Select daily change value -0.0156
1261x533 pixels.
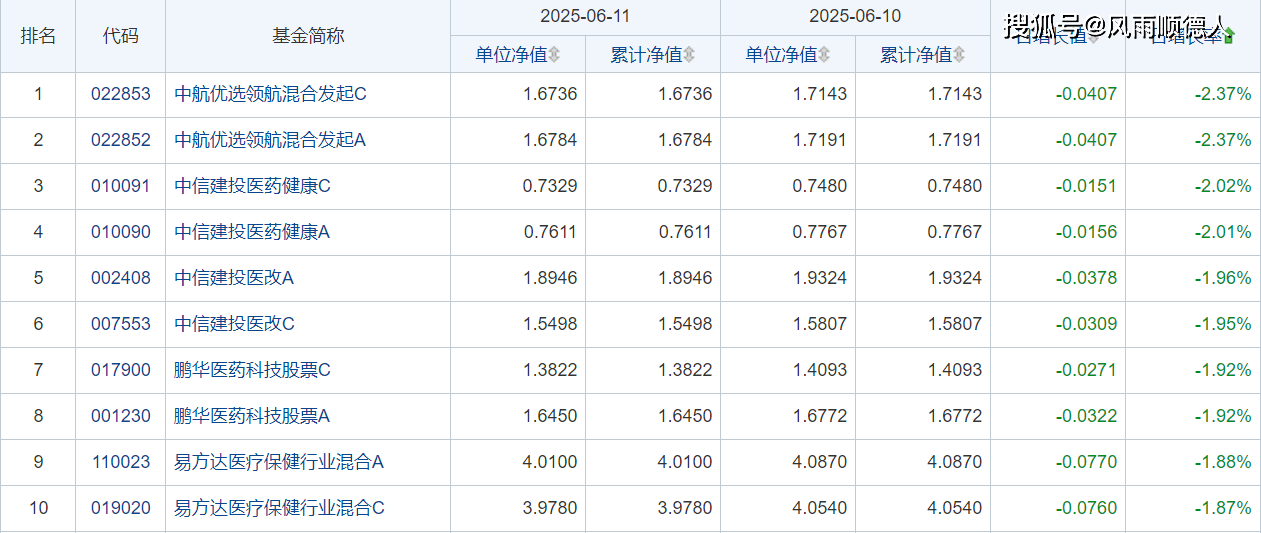(x=1087, y=232)
